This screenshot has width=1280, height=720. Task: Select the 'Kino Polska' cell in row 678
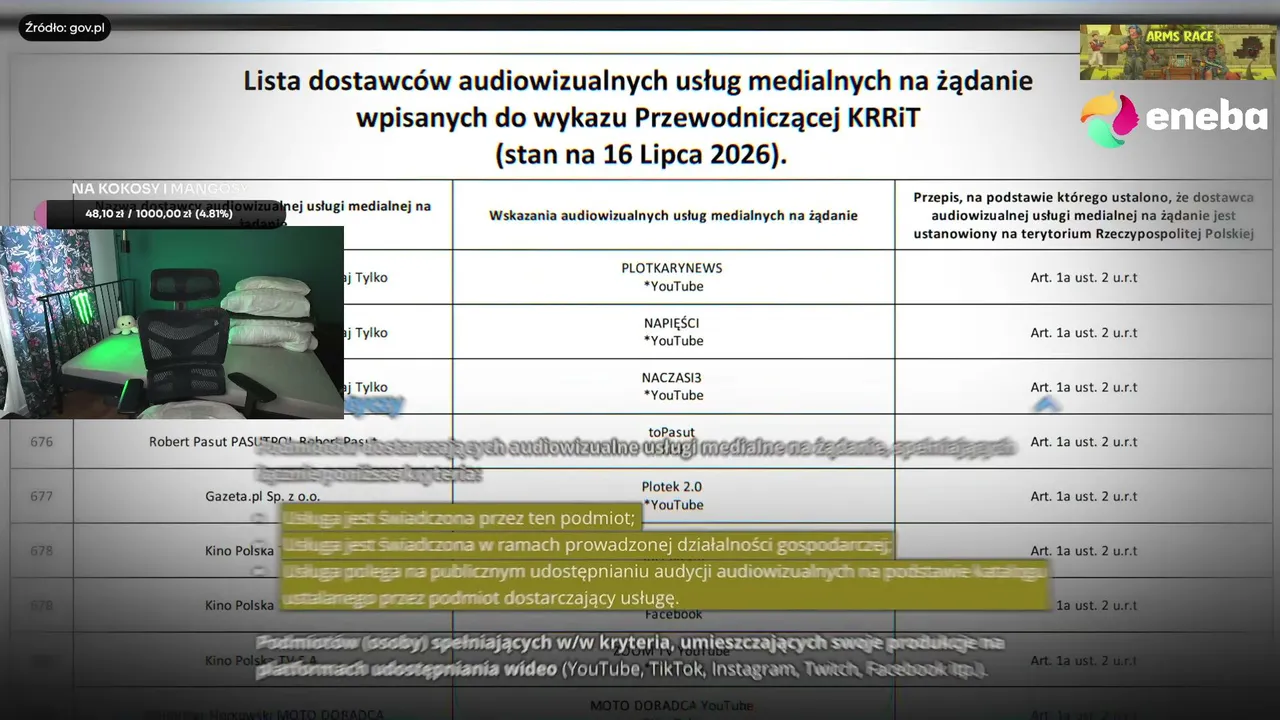tap(263, 550)
